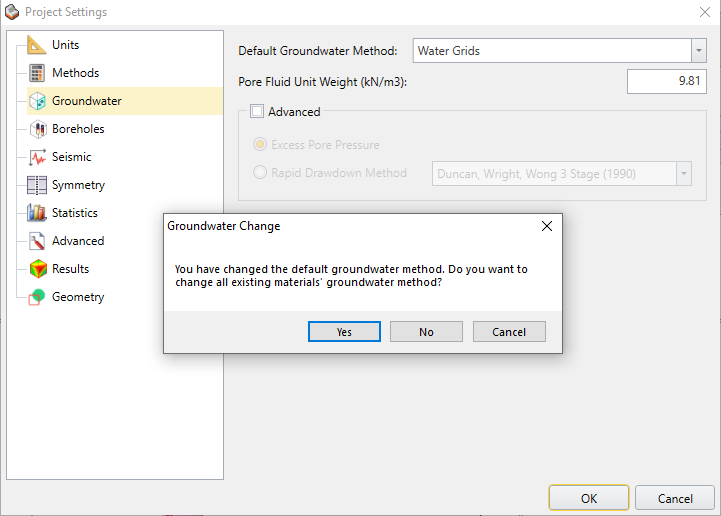This screenshot has width=721, height=516.
Task: Click No in Groundwater Change dialog
Action: click(426, 332)
